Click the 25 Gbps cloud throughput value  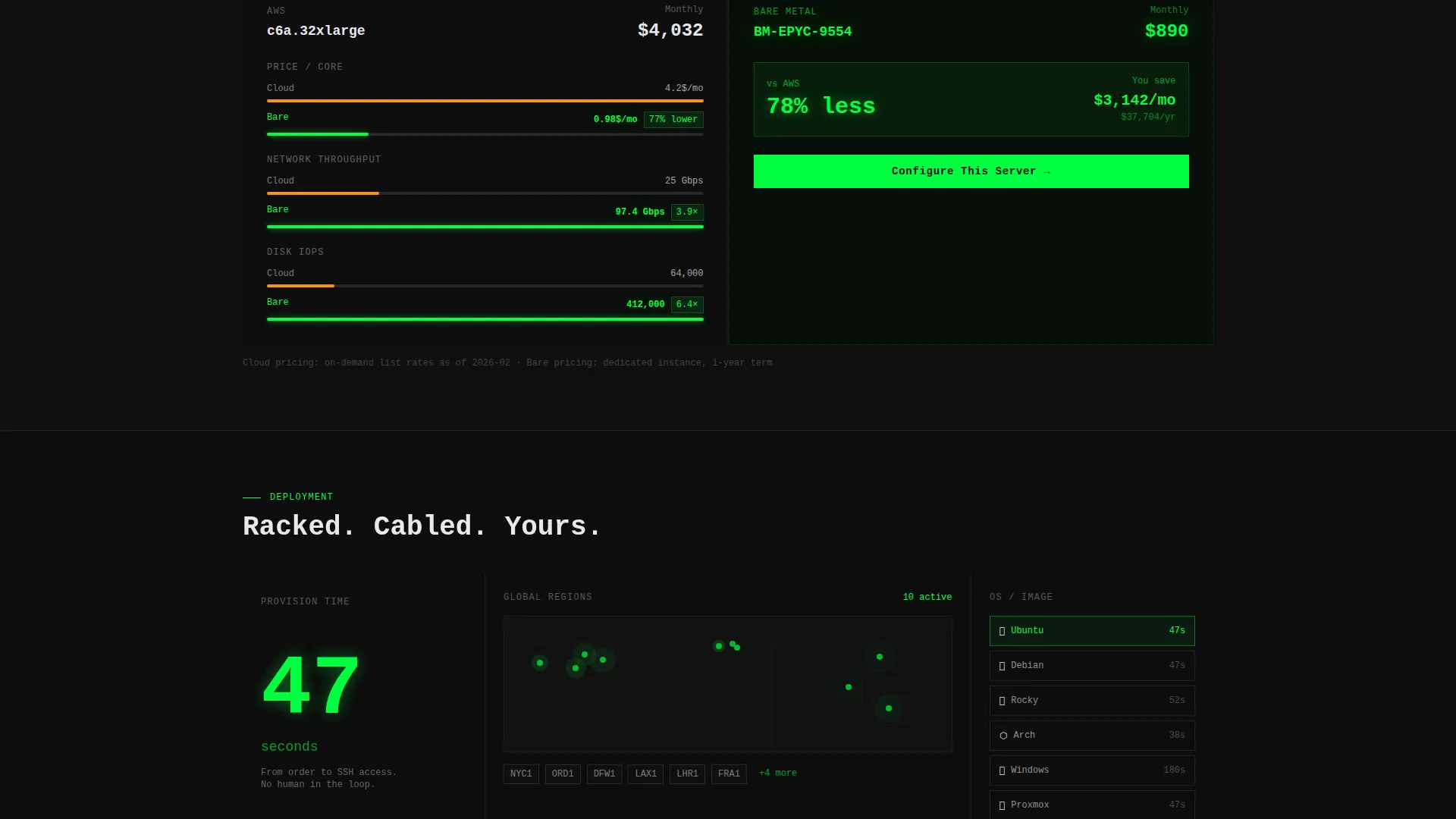(684, 181)
